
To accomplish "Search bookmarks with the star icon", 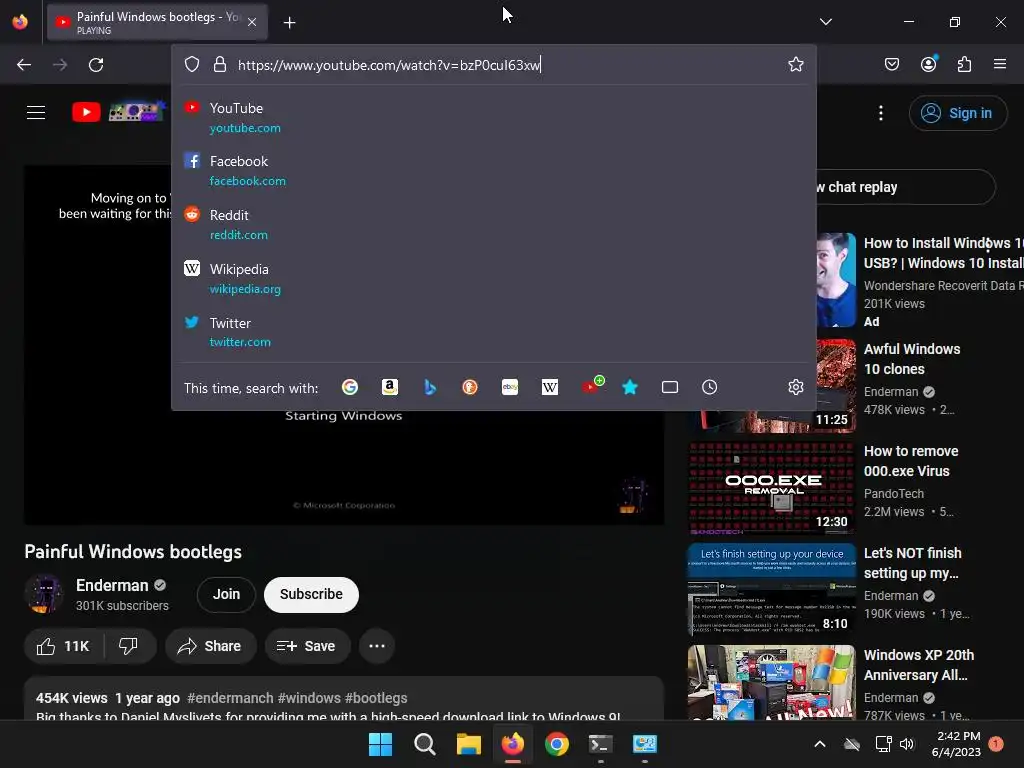I will pyautogui.click(x=630, y=387).
